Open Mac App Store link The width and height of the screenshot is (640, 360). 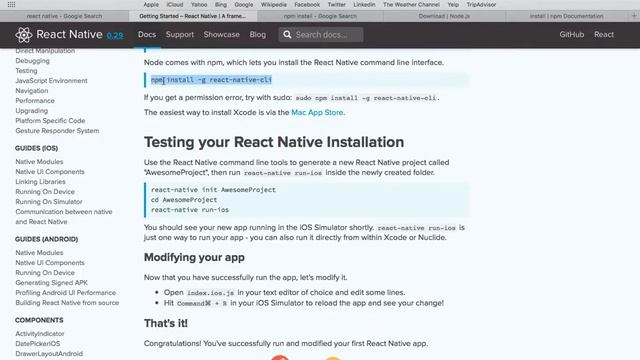[x=318, y=112]
